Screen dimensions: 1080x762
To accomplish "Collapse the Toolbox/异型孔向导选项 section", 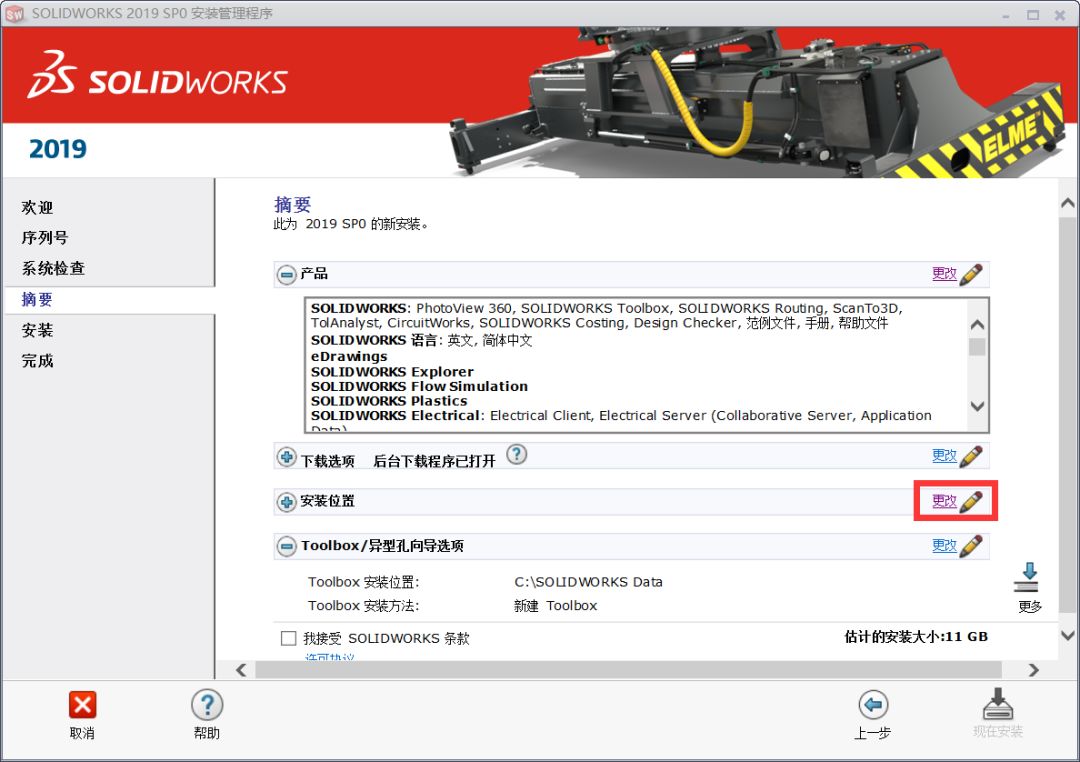I will (287, 546).
